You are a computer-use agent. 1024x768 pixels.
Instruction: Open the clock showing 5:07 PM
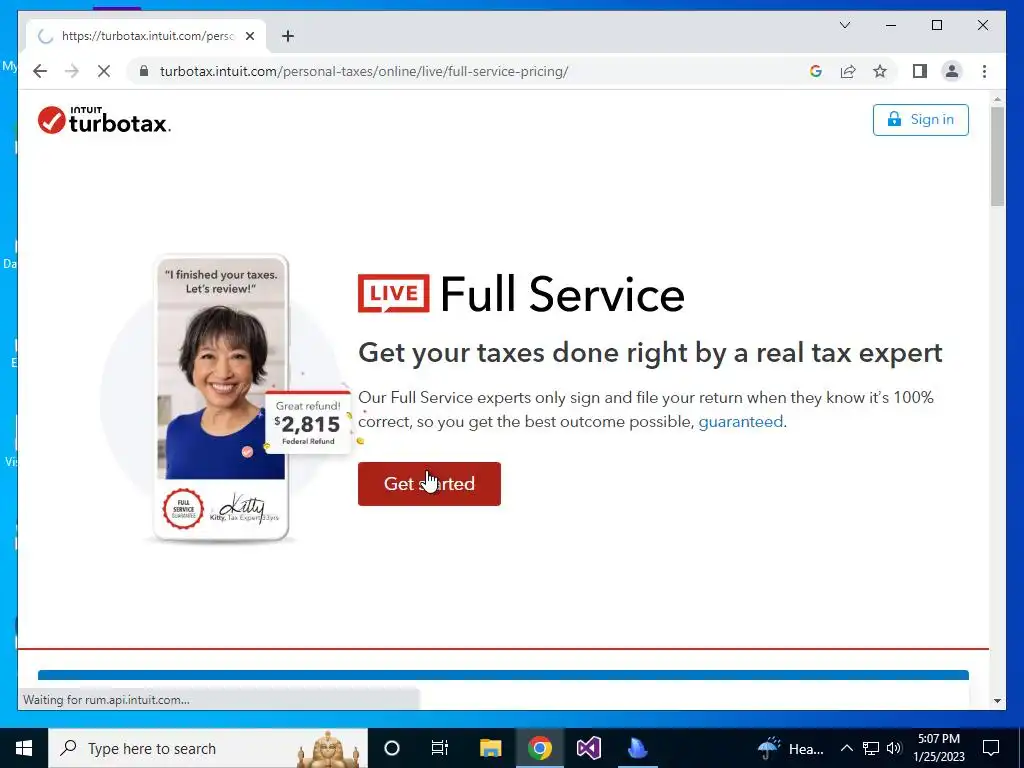[x=939, y=748]
